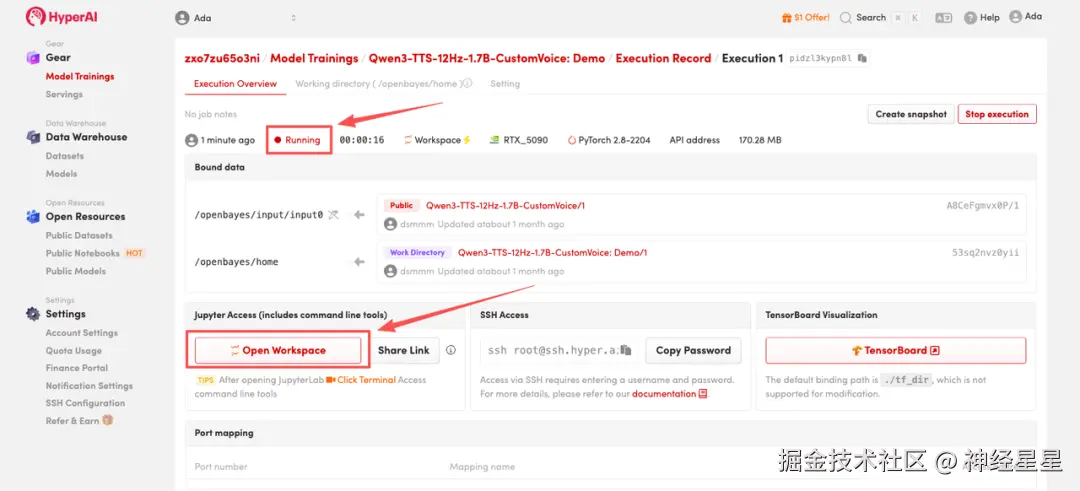Screen dimensions: 1080x491
Task: Open Models in sidebar
Action: (x=61, y=174)
